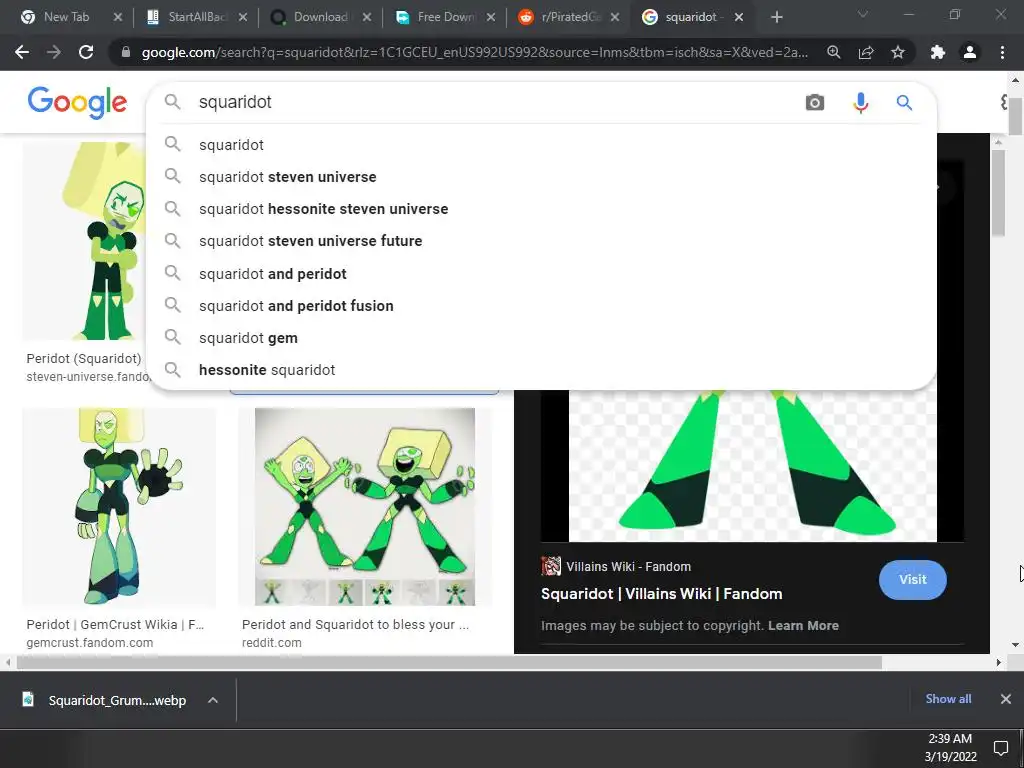This screenshot has height=768, width=1024.
Task: View site security lock icon
Action: [x=126, y=52]
